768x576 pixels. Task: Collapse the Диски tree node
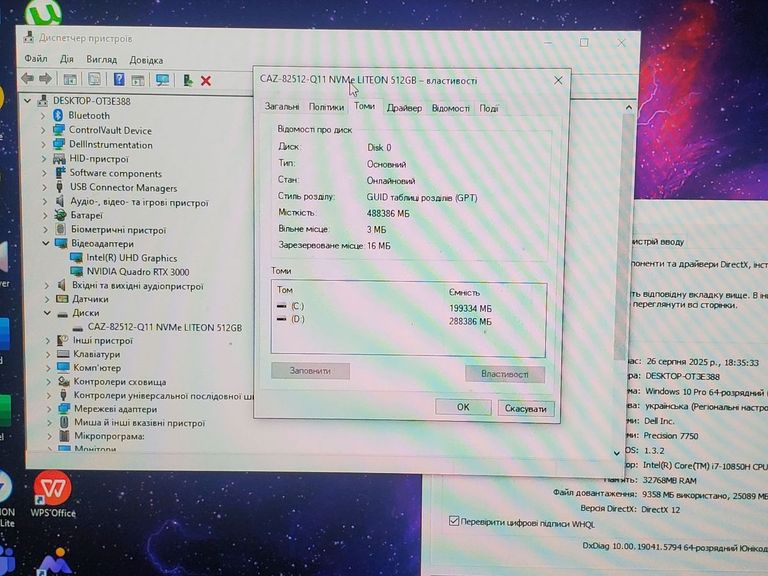coord(45,313)
